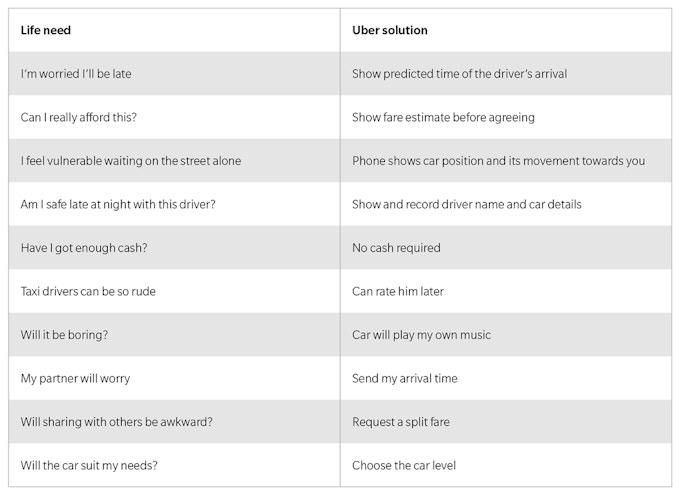The height and width of the screenshot is (495, 680).
Task: Click 'Show and record driver name' cell
Action: tap(466, 205)
